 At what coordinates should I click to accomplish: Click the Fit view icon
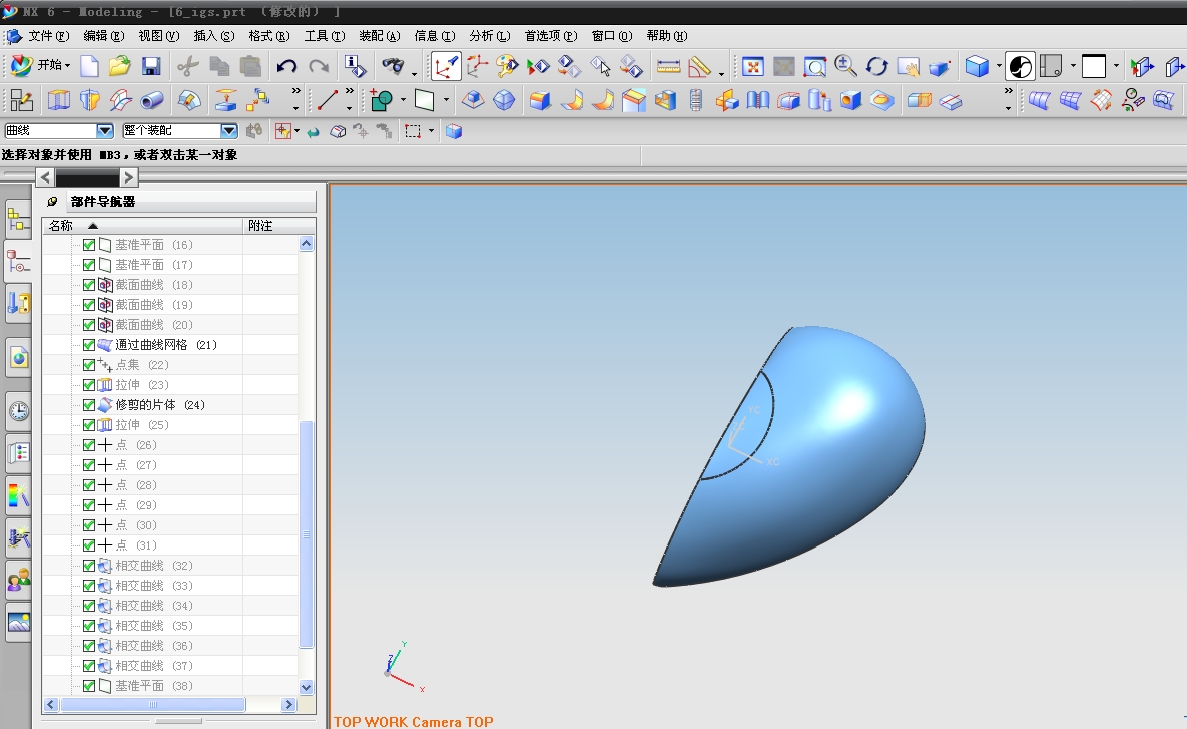point(752,67)
